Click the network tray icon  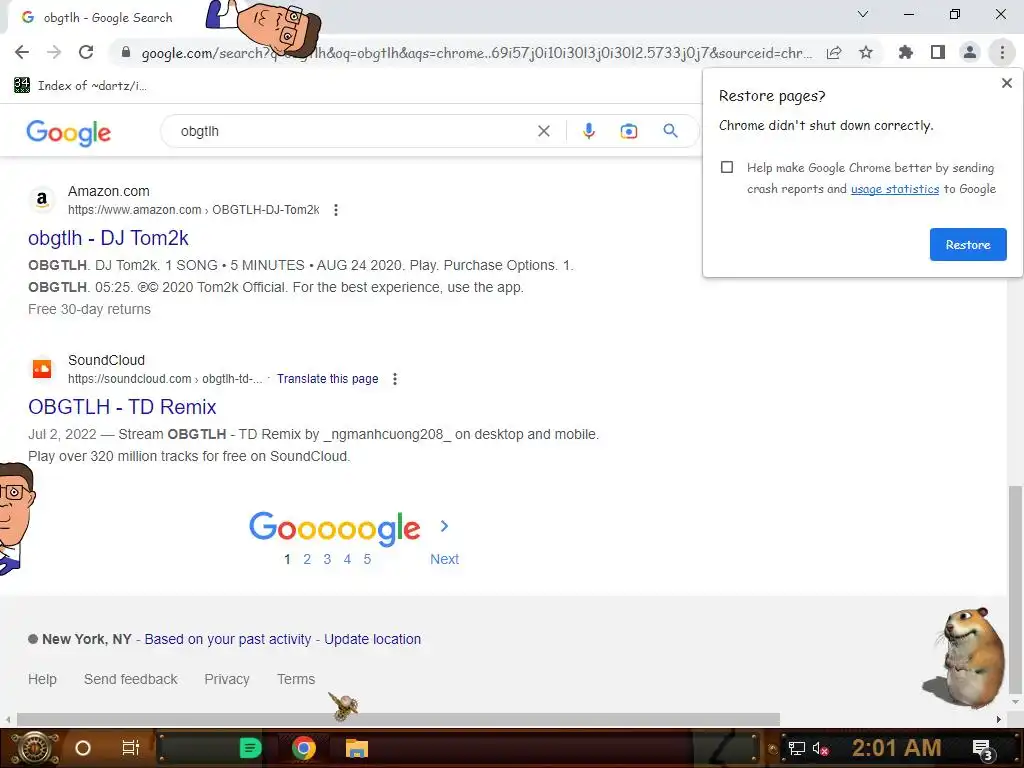[797, 749]
